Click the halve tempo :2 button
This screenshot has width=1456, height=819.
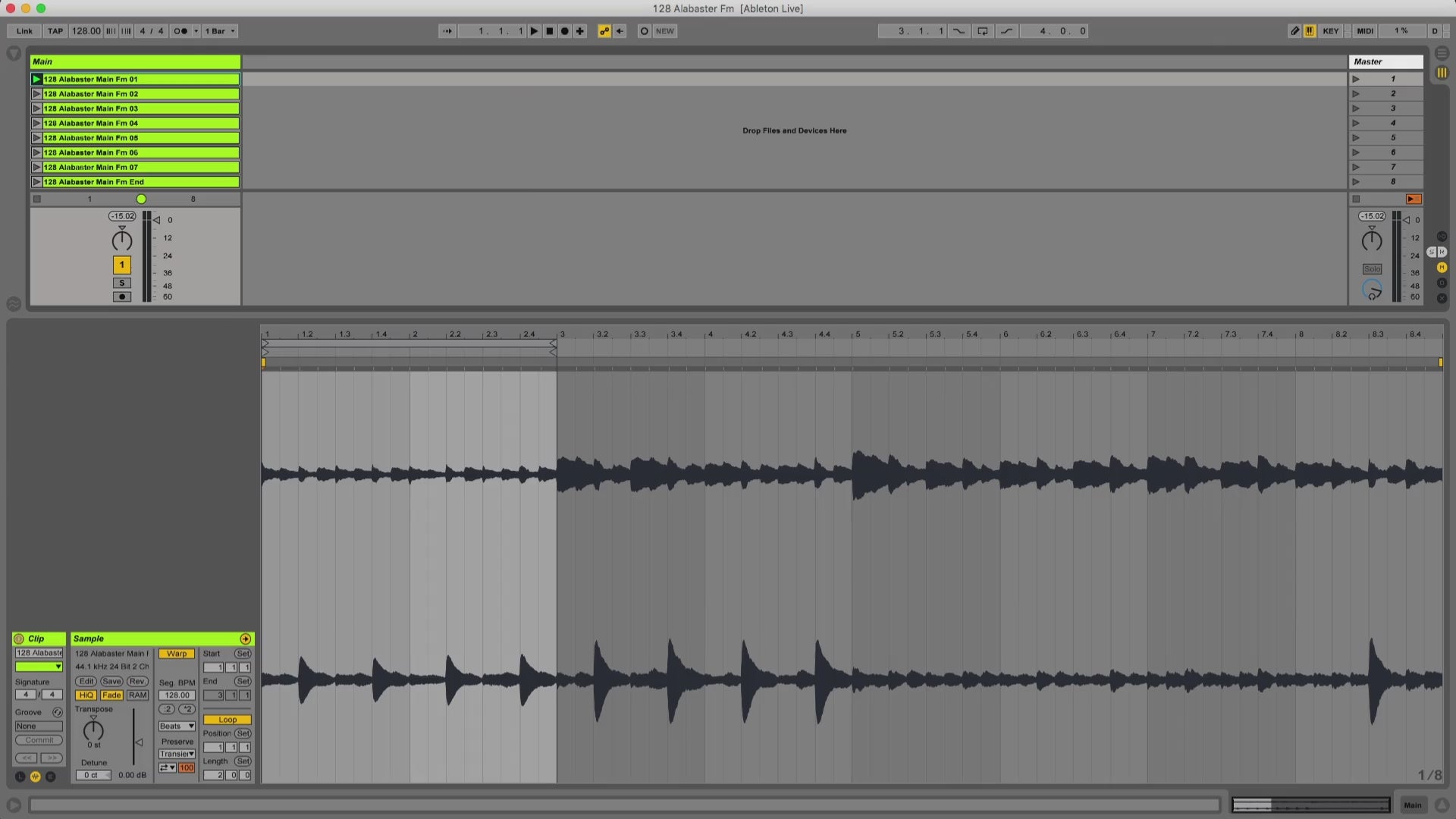(x=167, y=709)
